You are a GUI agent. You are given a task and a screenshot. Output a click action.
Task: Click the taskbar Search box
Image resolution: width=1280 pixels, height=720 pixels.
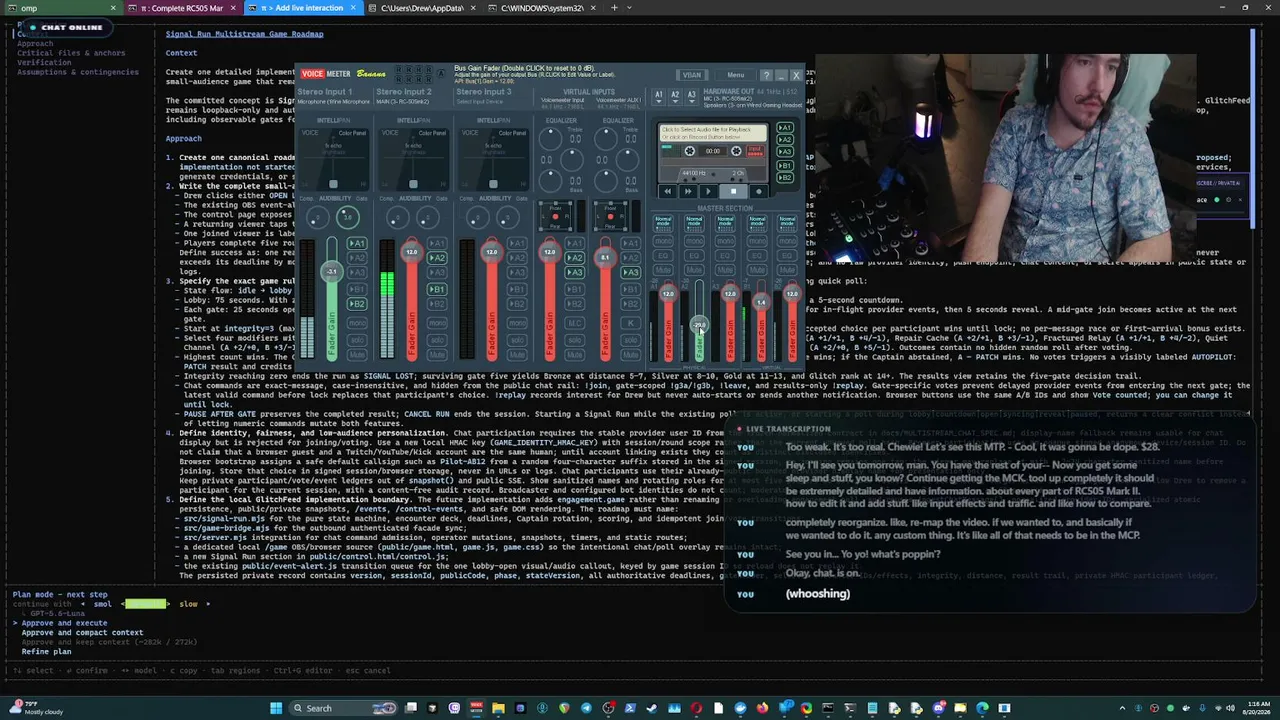pos(342,708)
